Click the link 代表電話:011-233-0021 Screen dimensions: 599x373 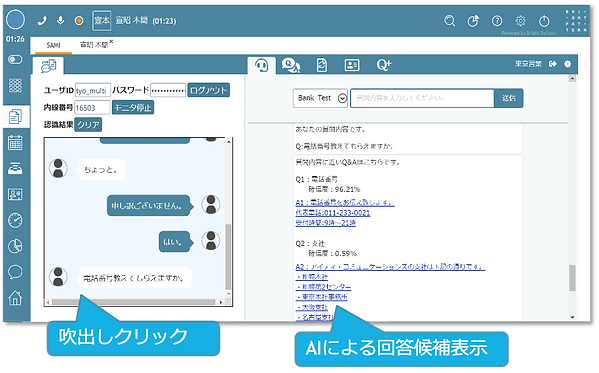(x=333, y=212)
